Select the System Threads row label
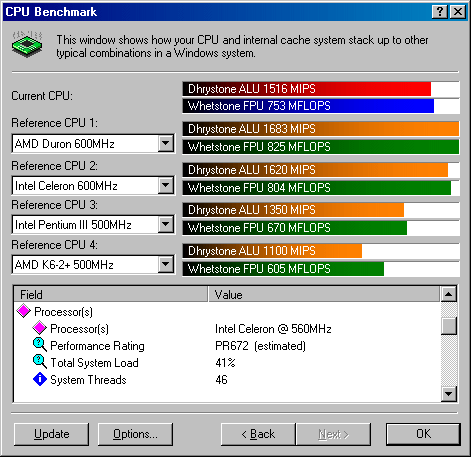 pyautogui.click(x=88, y=380)
